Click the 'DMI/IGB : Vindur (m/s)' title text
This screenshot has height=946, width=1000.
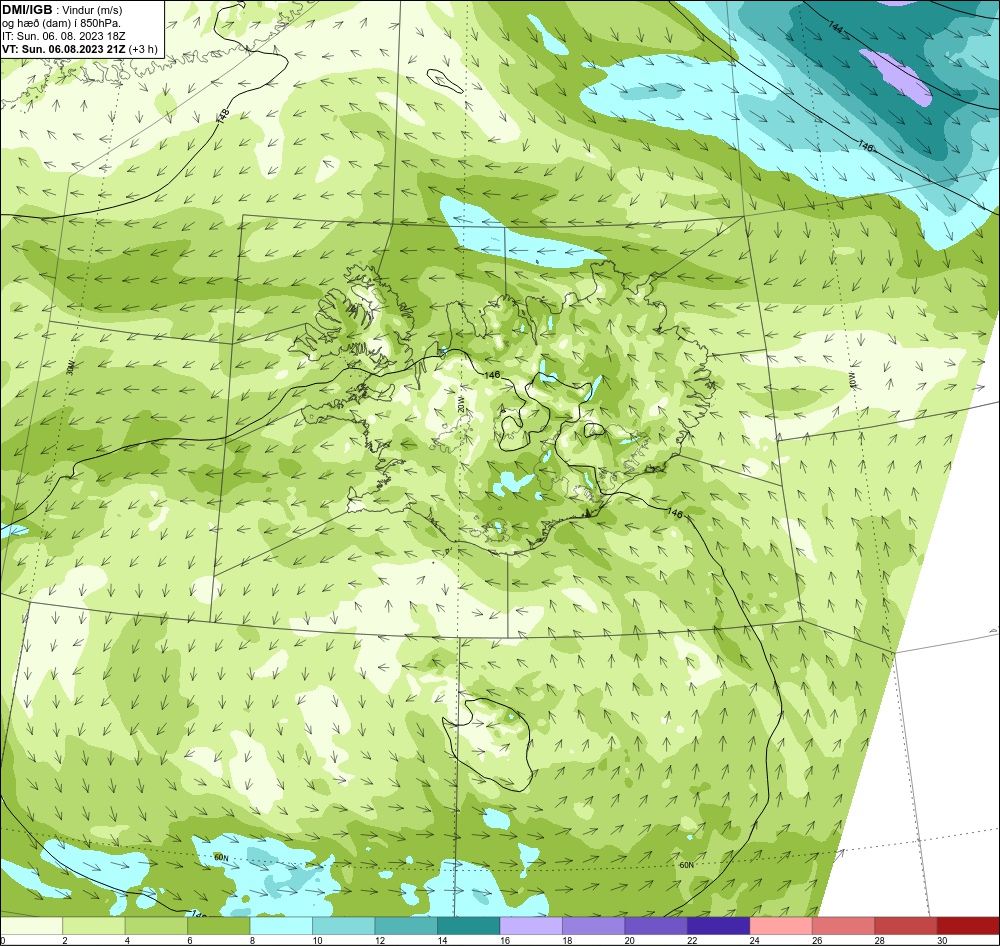point(62,10)
